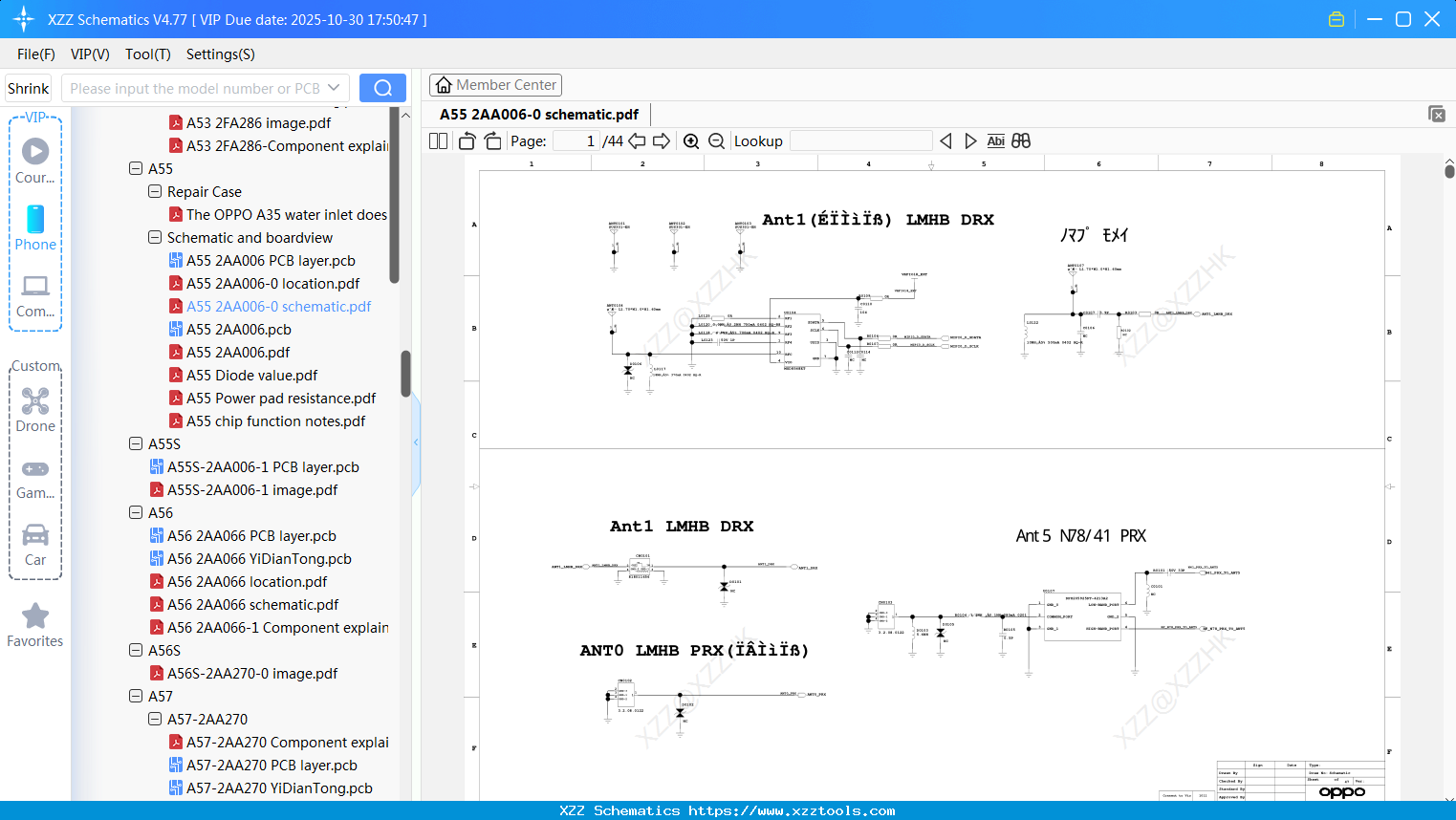Viewport: 1456px width, 820px height.
Task: Open A56 2AA066 schematic.pdf
Action: (253, 604)
